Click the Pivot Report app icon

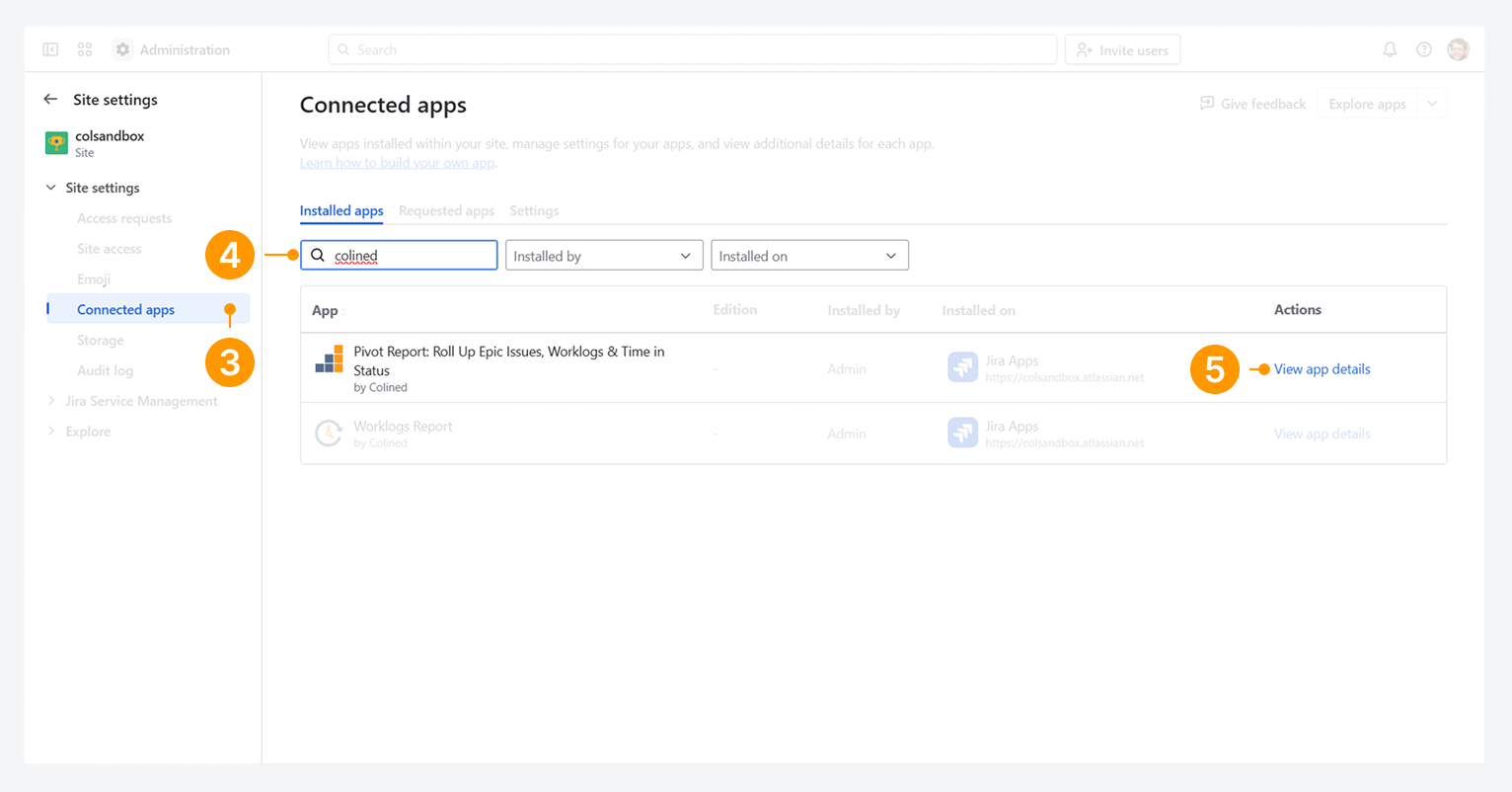coord(330,358)
